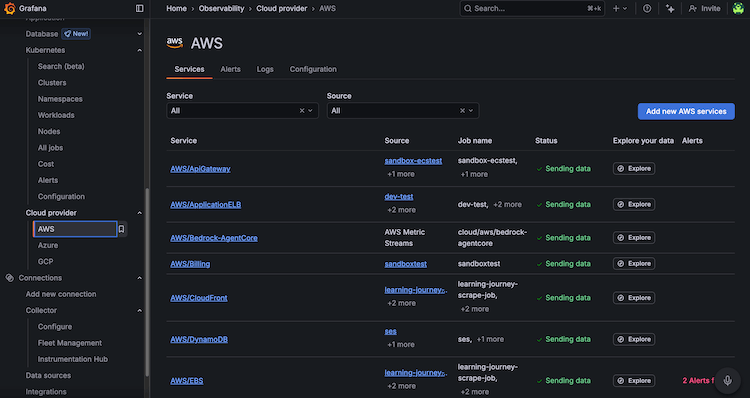Viewport: 750px width, 398px height.
Task: Open the AWS/ApiGateway service link
Action: (200, 169)
